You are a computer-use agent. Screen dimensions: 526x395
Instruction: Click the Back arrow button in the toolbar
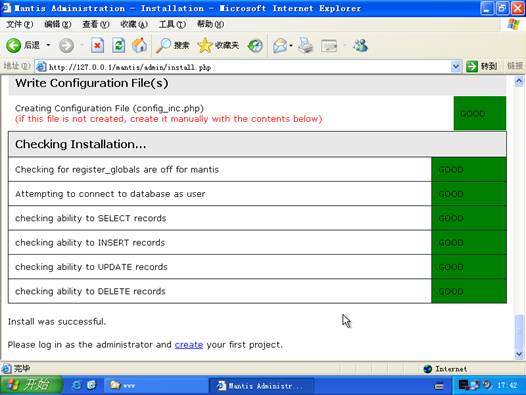13,45
